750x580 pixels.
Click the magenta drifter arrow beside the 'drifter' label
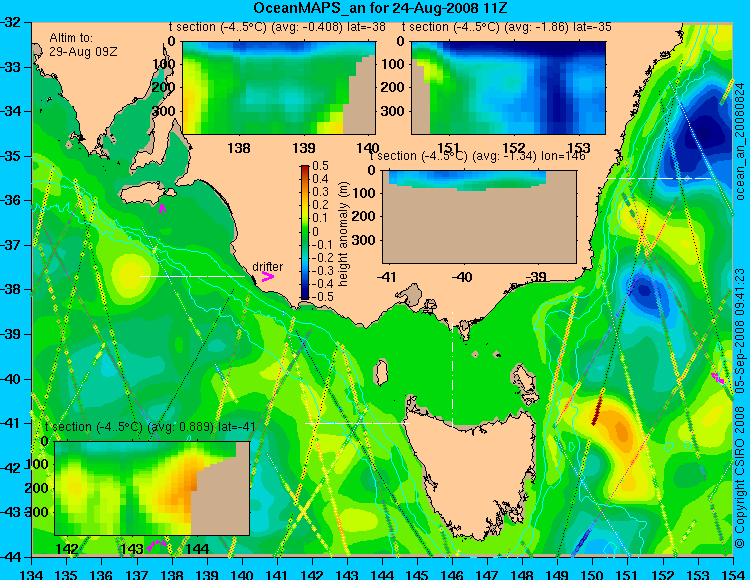tap(267, 277)
